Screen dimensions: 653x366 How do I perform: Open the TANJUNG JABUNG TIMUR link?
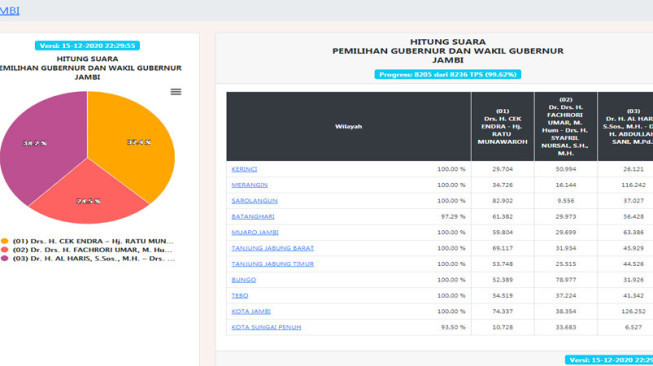point(273,264)
